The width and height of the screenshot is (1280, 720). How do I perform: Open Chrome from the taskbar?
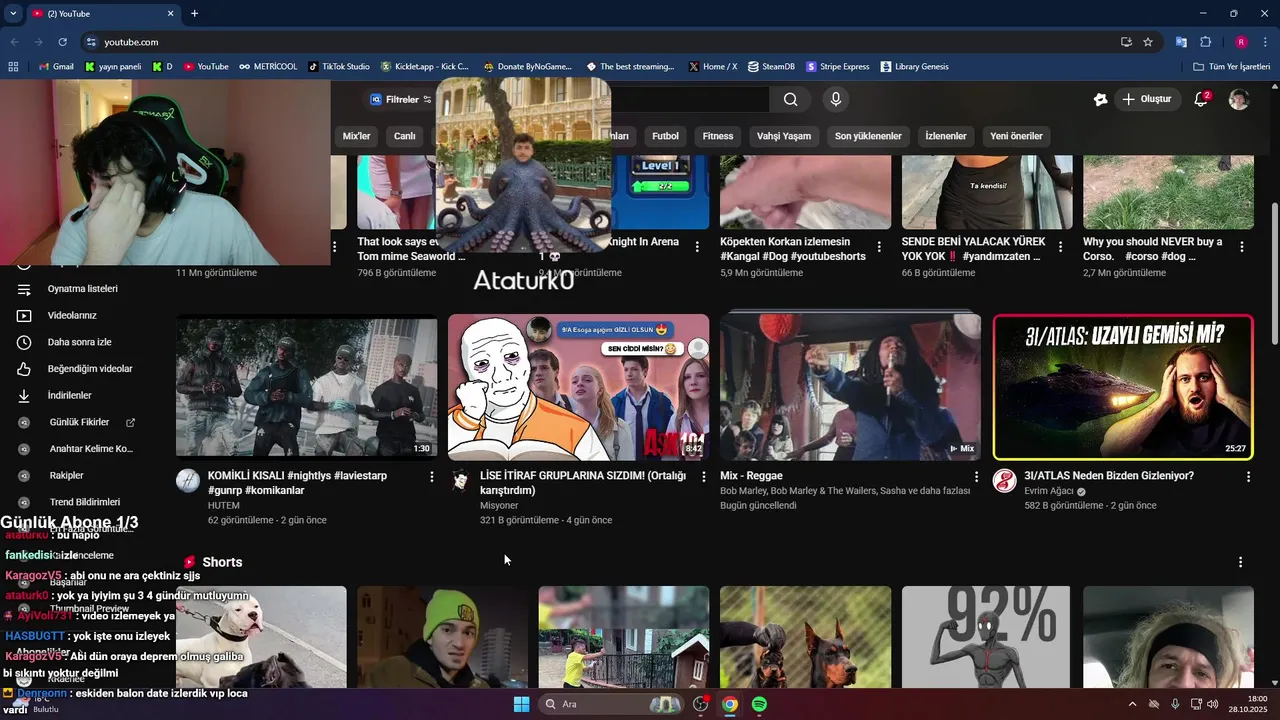[x=730, y=704]
